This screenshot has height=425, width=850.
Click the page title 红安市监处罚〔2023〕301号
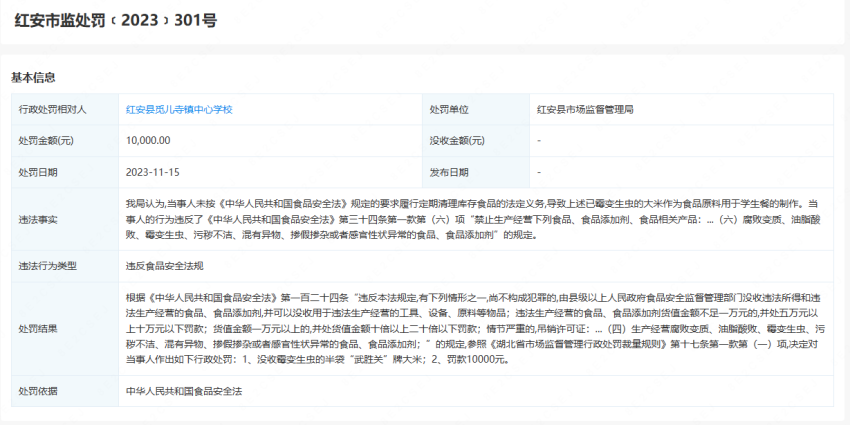(116, 20)
